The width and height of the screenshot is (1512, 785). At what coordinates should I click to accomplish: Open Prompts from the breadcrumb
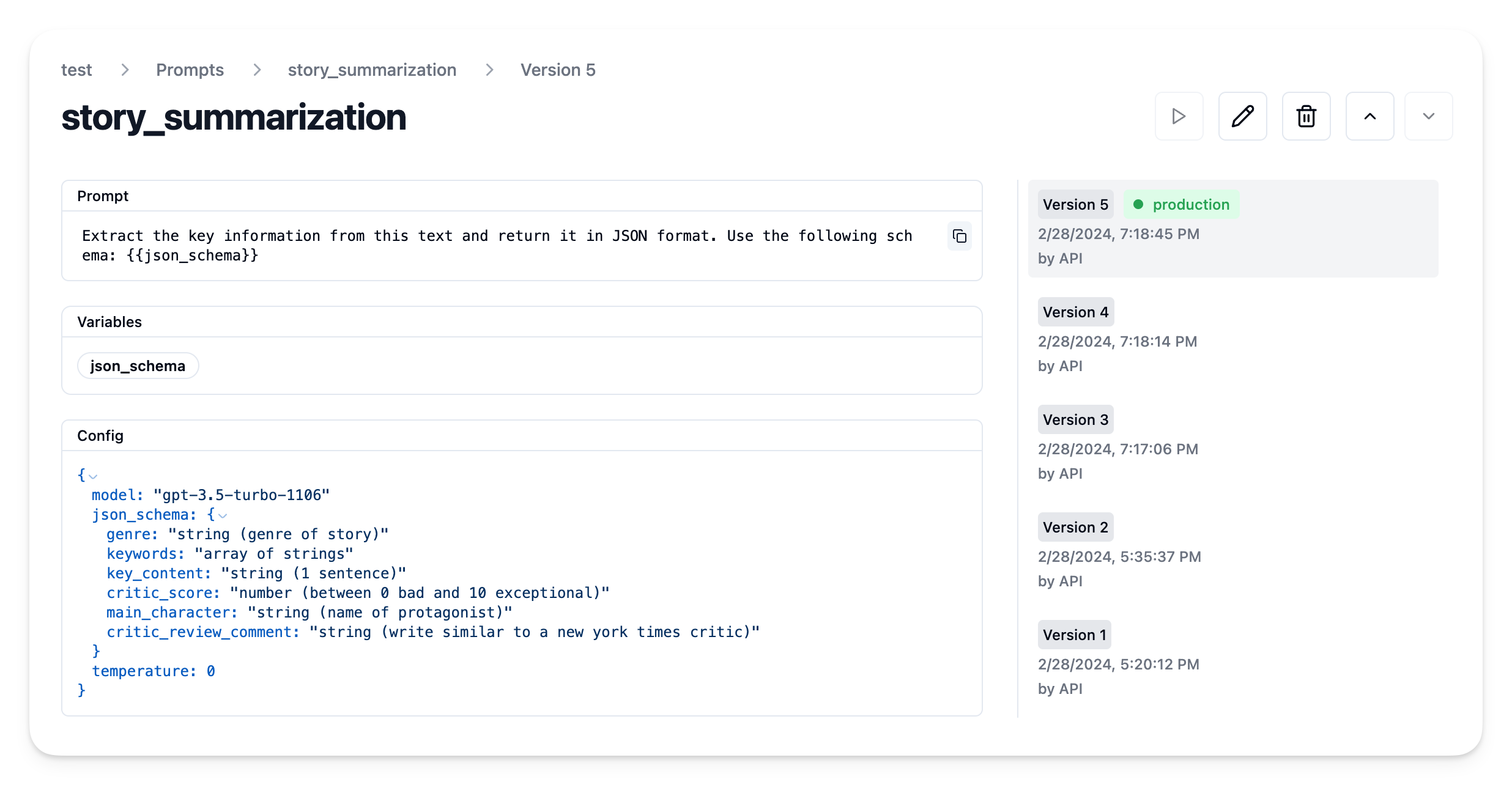coord(190,70)
